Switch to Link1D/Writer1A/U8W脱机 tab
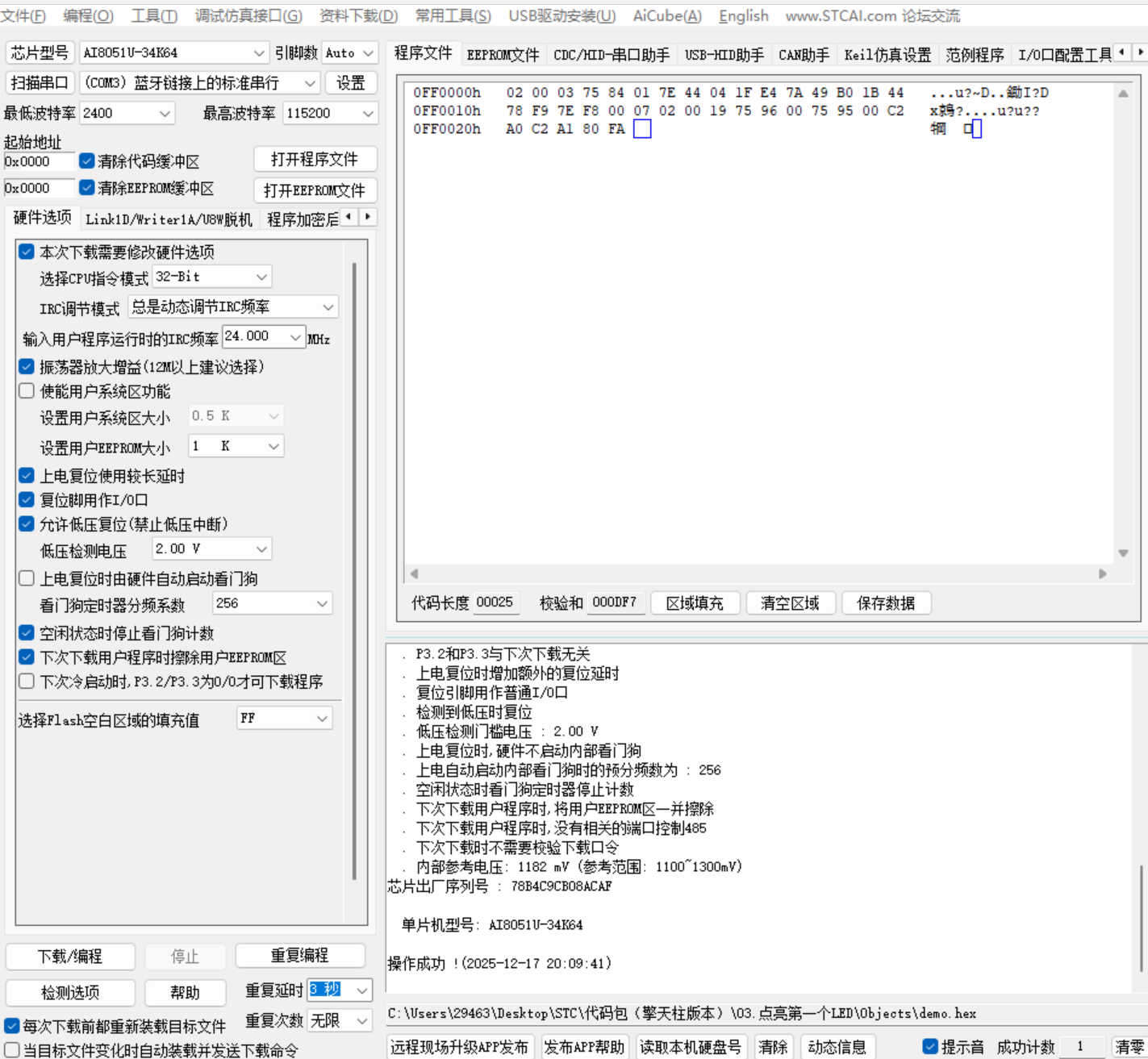The height and width of the screenshot is (1059, 1148). pos(169,219)
